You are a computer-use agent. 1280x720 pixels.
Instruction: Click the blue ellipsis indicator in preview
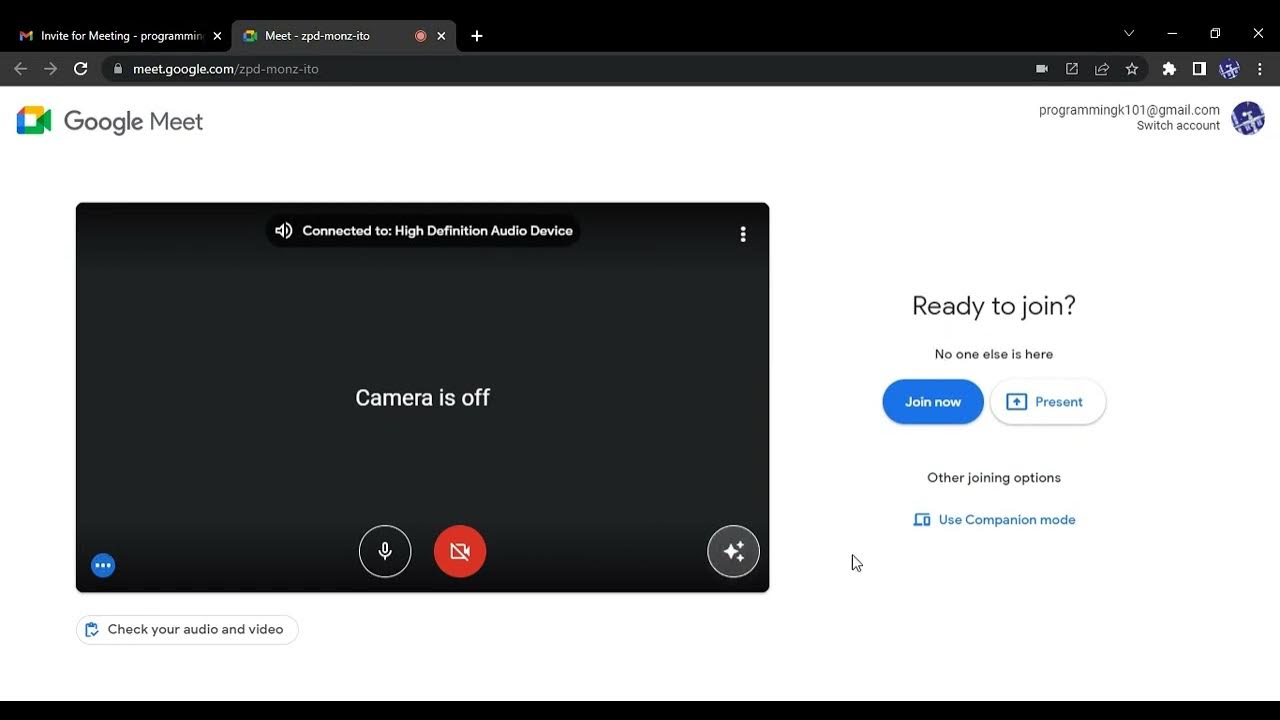[103, 565]
